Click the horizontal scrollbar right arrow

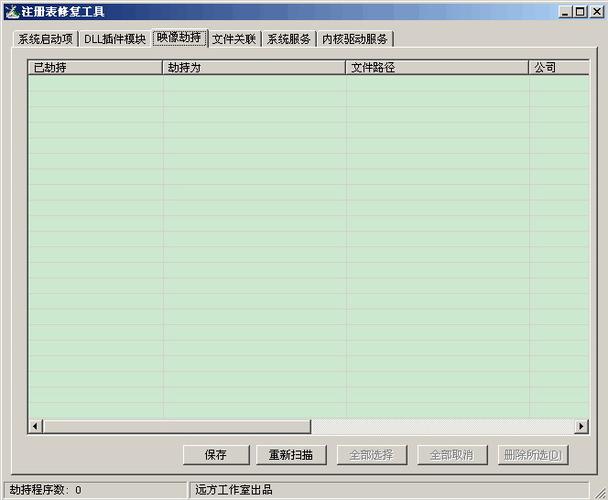pos(581,427)
